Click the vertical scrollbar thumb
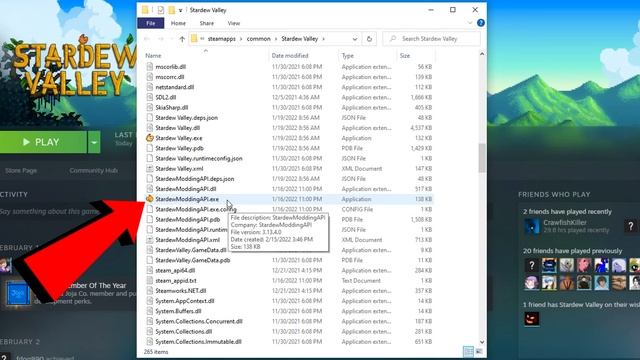Viewport: 640px width, 360px height. 482,158
